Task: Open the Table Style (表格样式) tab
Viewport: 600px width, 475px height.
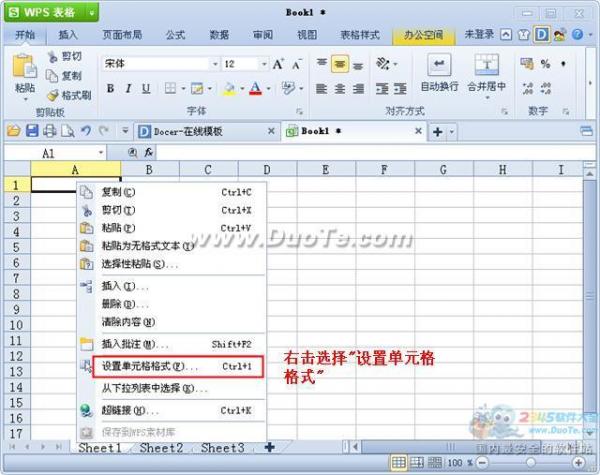Action: click(x=360, y=35)
